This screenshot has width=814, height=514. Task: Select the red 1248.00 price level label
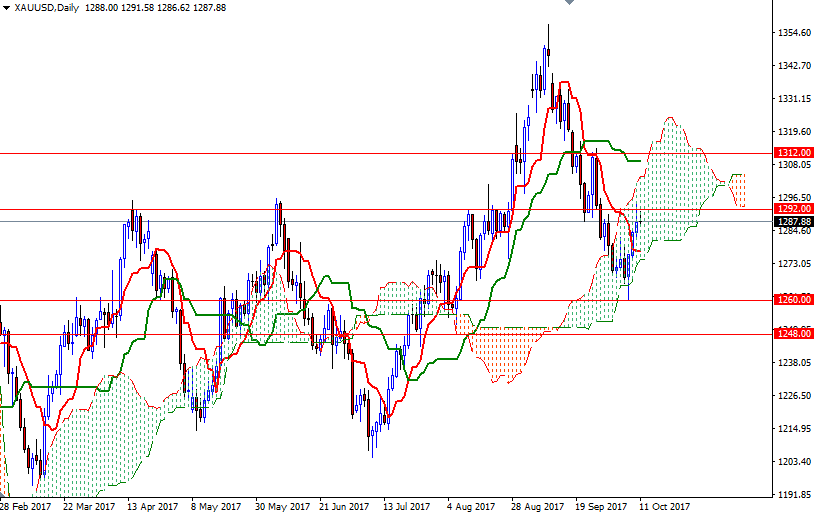794,333
